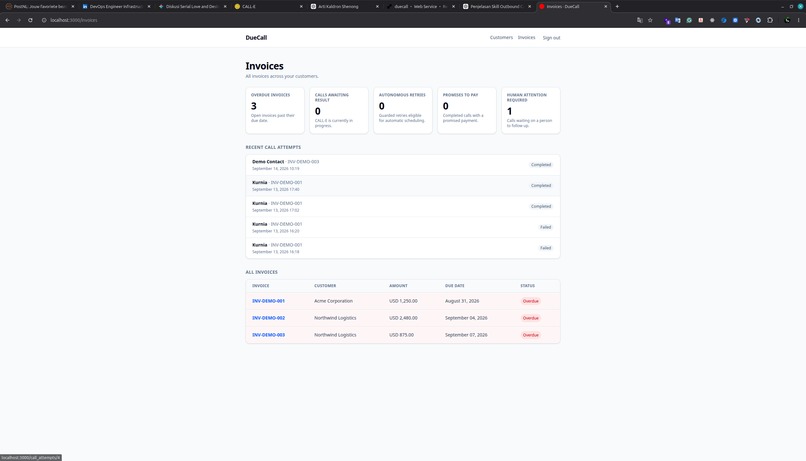806x461 pixels.
Task: Close the Arti Kaldron Shenong tab
Action: [x=377, y=7]
